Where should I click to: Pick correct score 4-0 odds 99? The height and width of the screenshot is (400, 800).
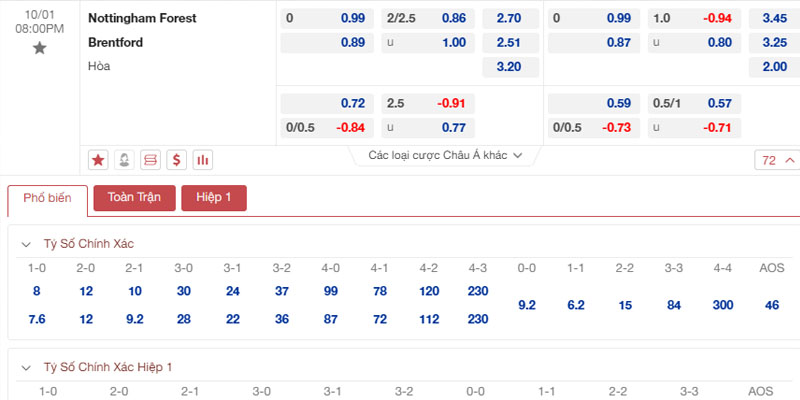tap(331, 291)
